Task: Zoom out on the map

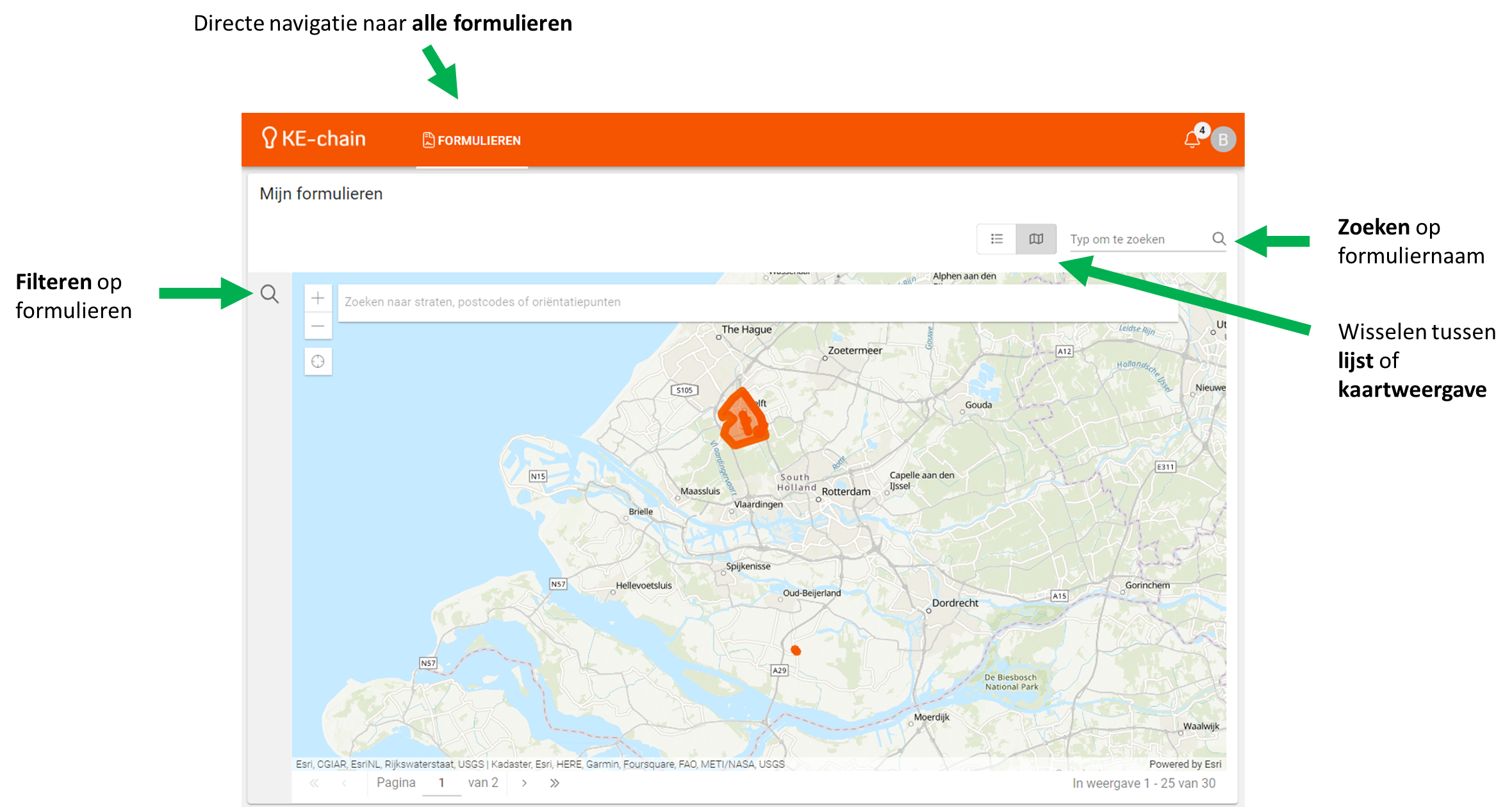Action: pyautogui.click(x=318, y=326)
